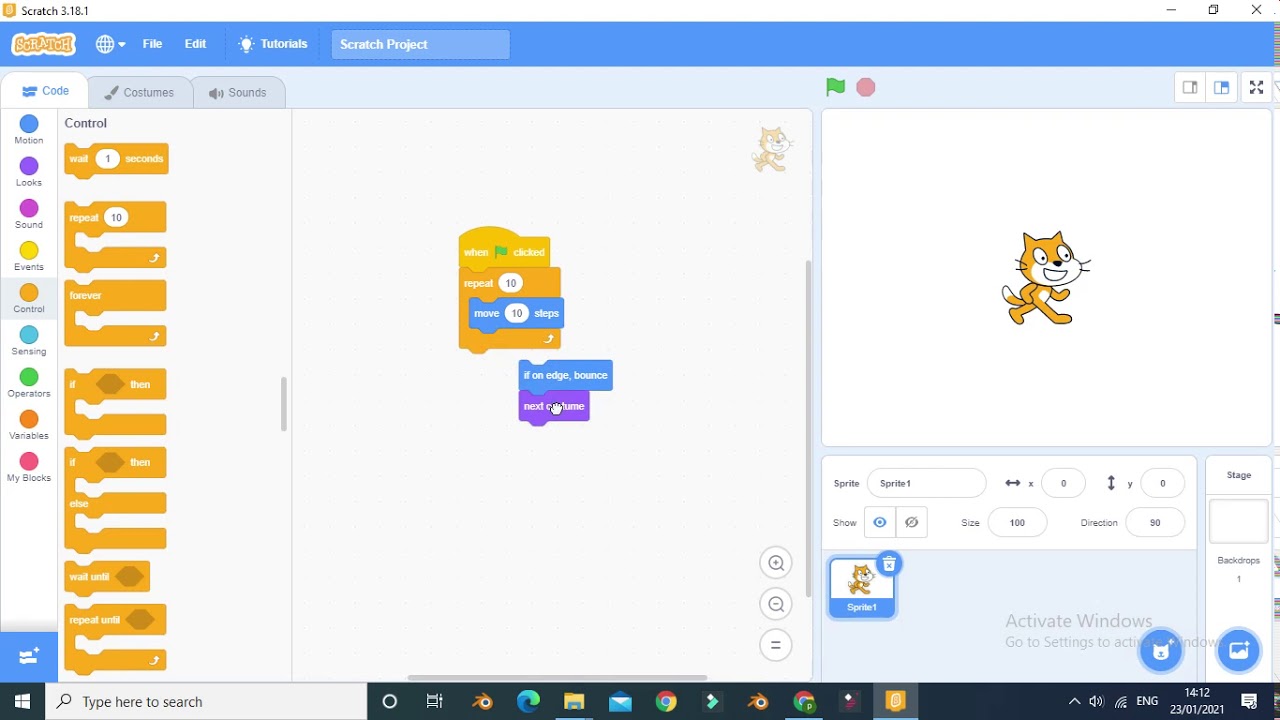Show the sprite using eye icon
This screenshot has width=1280, height=720.
click(880, 522)
